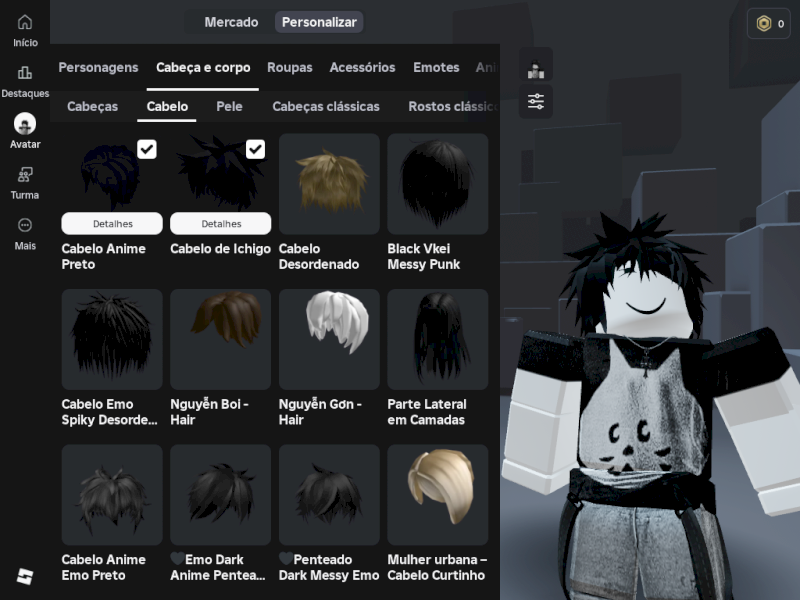Click 'Cabelo Anime Emo Preto' name
Viewport: 800px width, 600px height.
(x=104, y=567)
